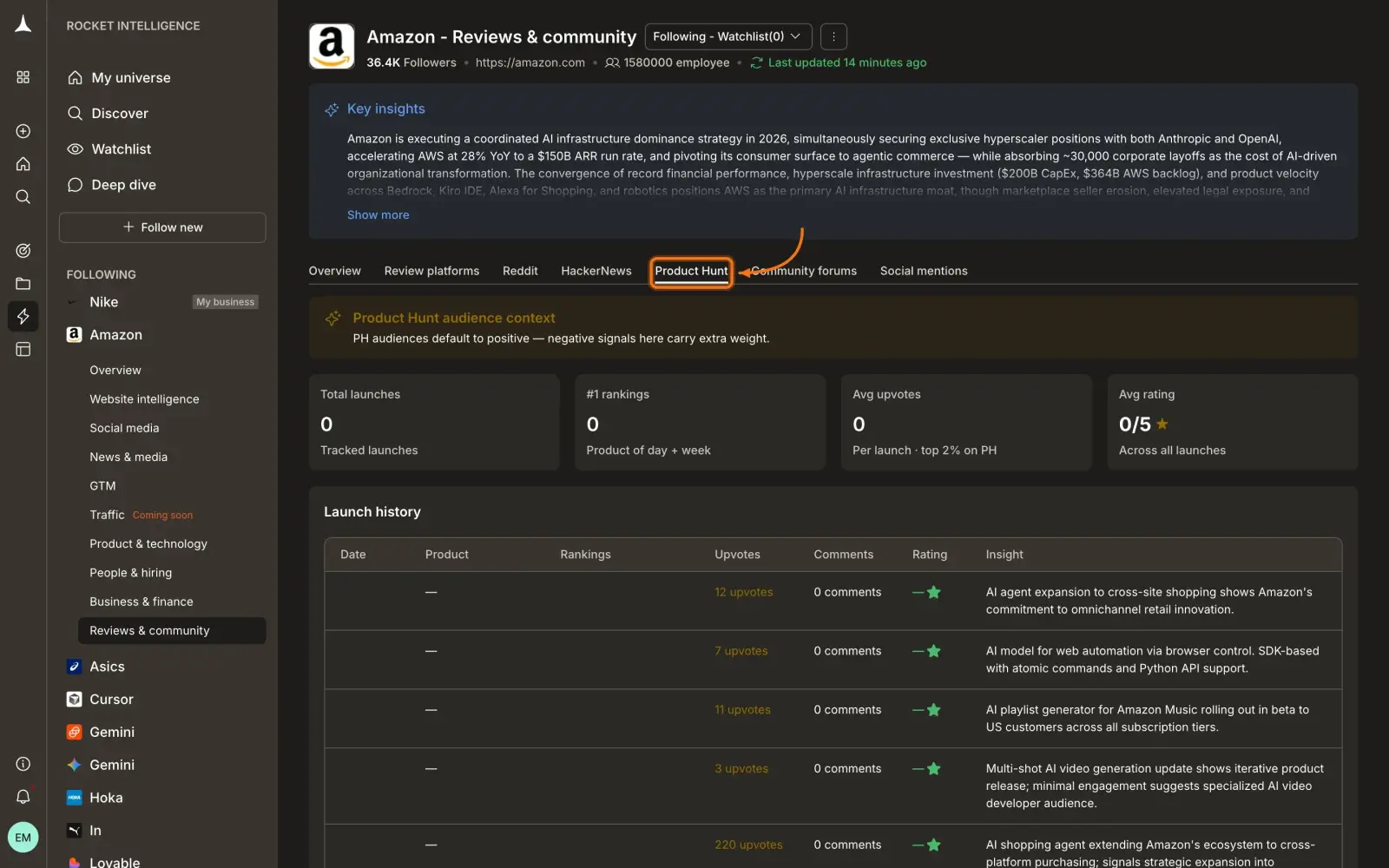
Task: Click the plus circle icon in rail
Action: tap(23, 131)
